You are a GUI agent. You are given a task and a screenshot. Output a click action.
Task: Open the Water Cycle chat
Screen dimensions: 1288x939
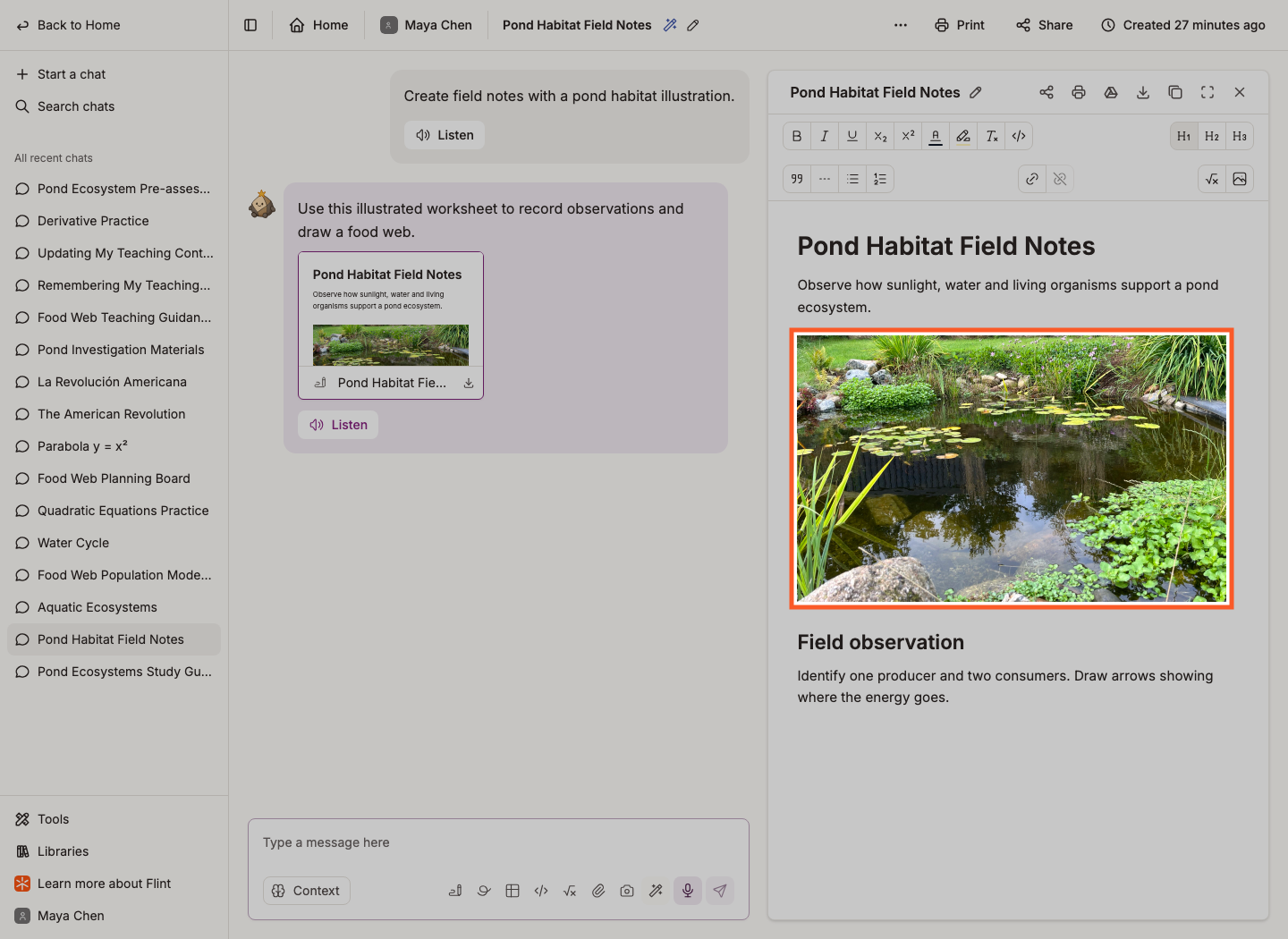tap(114, 543)
